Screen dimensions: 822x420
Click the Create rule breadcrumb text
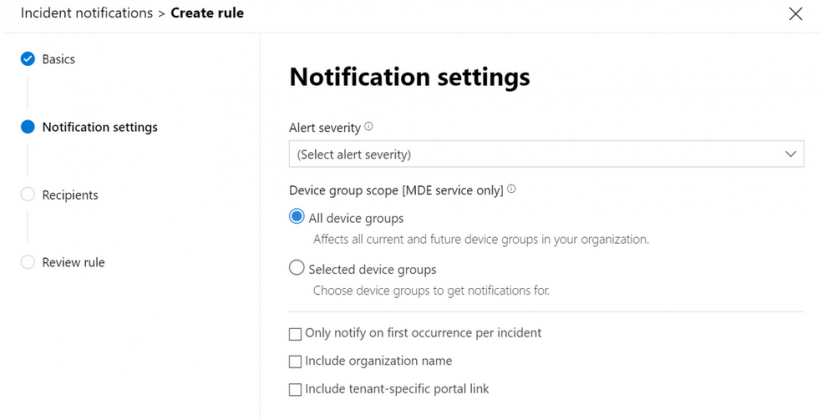coord(207,13)
